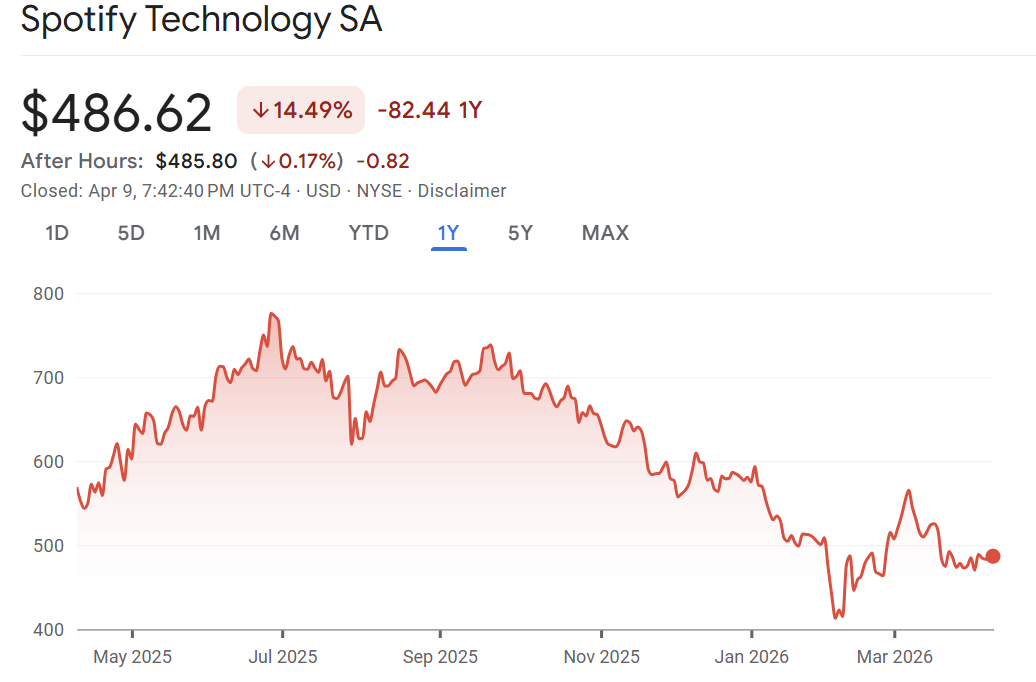Click the Nov 2025 axis label

601,657
